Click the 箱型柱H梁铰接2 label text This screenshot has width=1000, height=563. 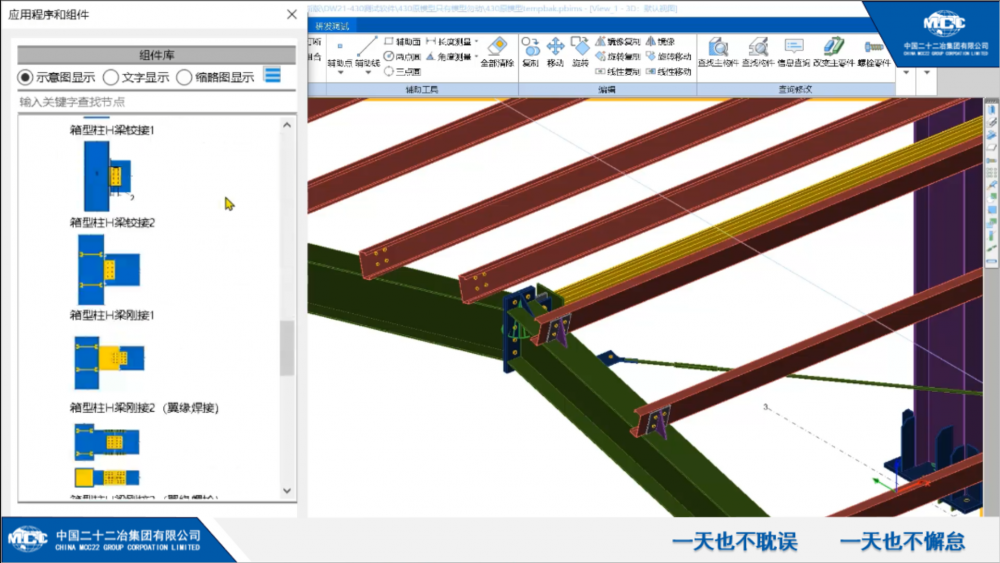tap(112, 223)
